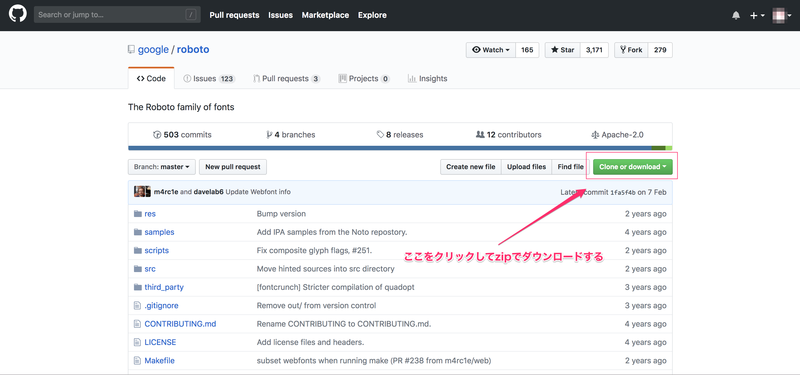Open Fix composite glyph flags commit message
The image size is (800, 375).
pos(314,251)
